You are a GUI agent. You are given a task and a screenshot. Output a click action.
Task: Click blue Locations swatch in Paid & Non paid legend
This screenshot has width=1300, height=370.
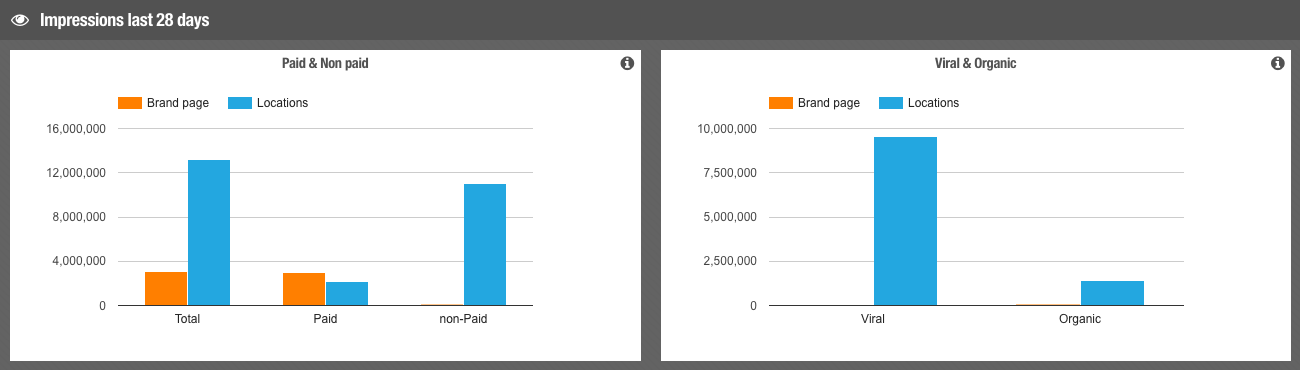pos(240,103)
